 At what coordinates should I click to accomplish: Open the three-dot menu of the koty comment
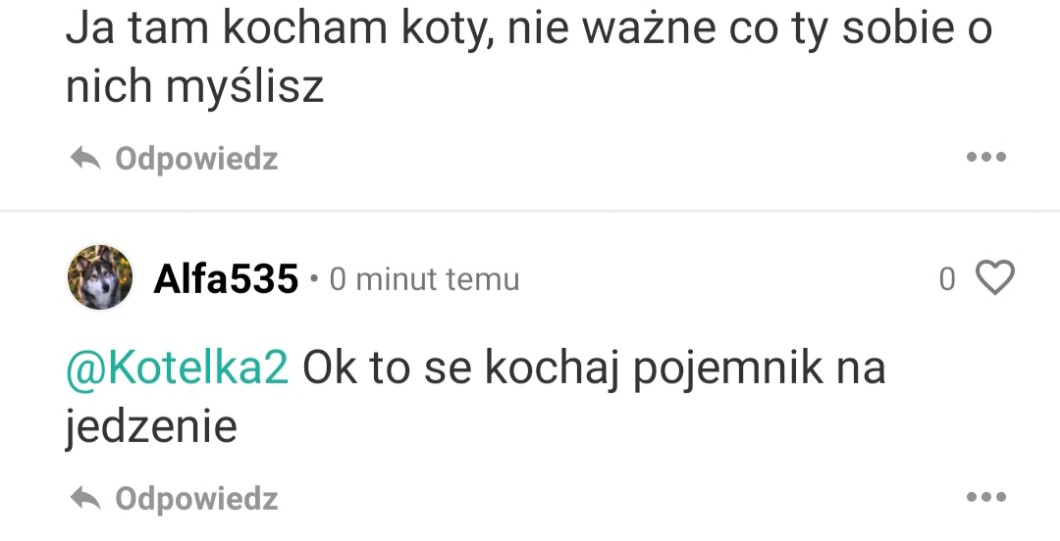point(986,158)
